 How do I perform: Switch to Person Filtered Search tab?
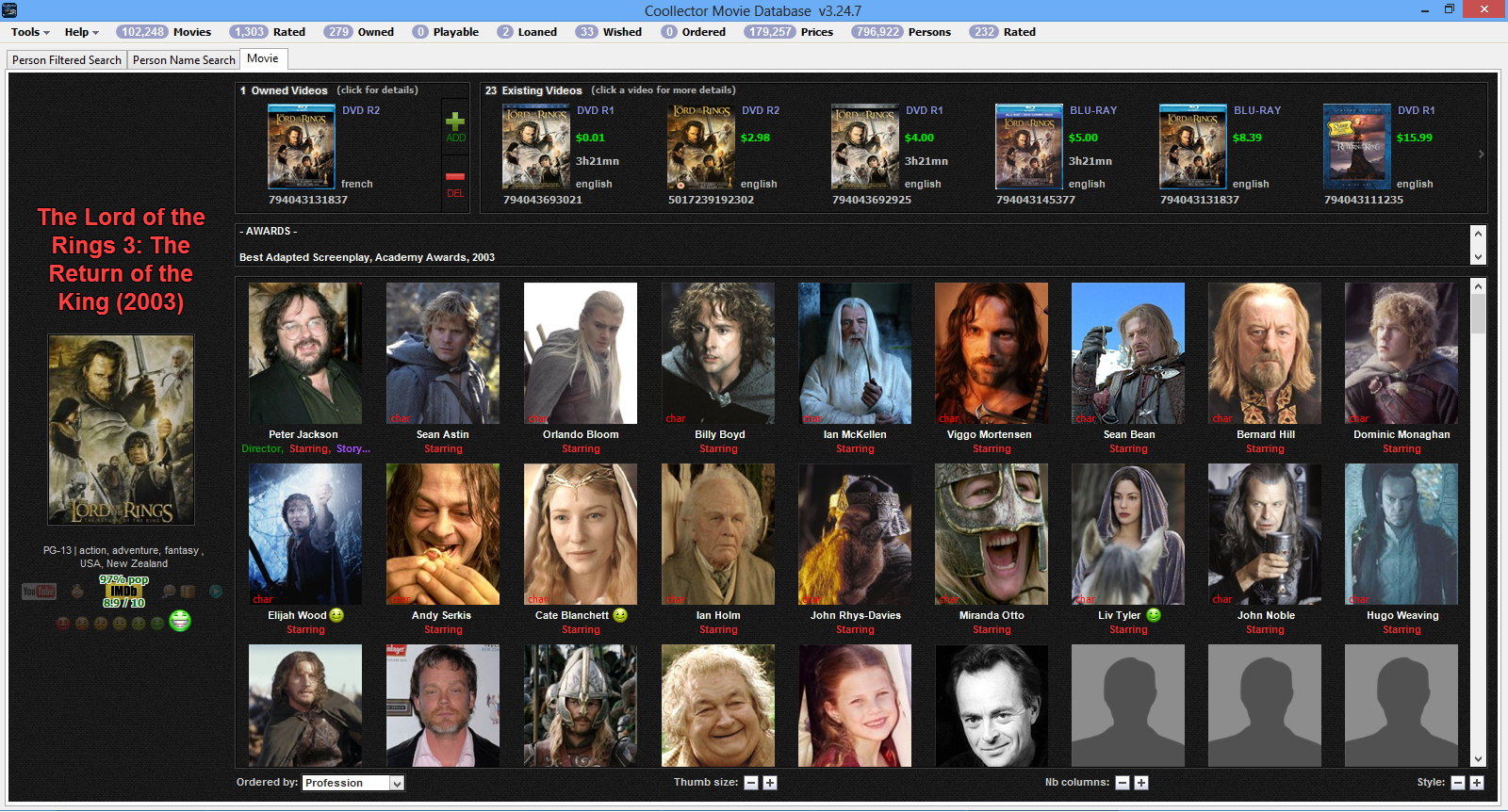[x=67, y=60]
